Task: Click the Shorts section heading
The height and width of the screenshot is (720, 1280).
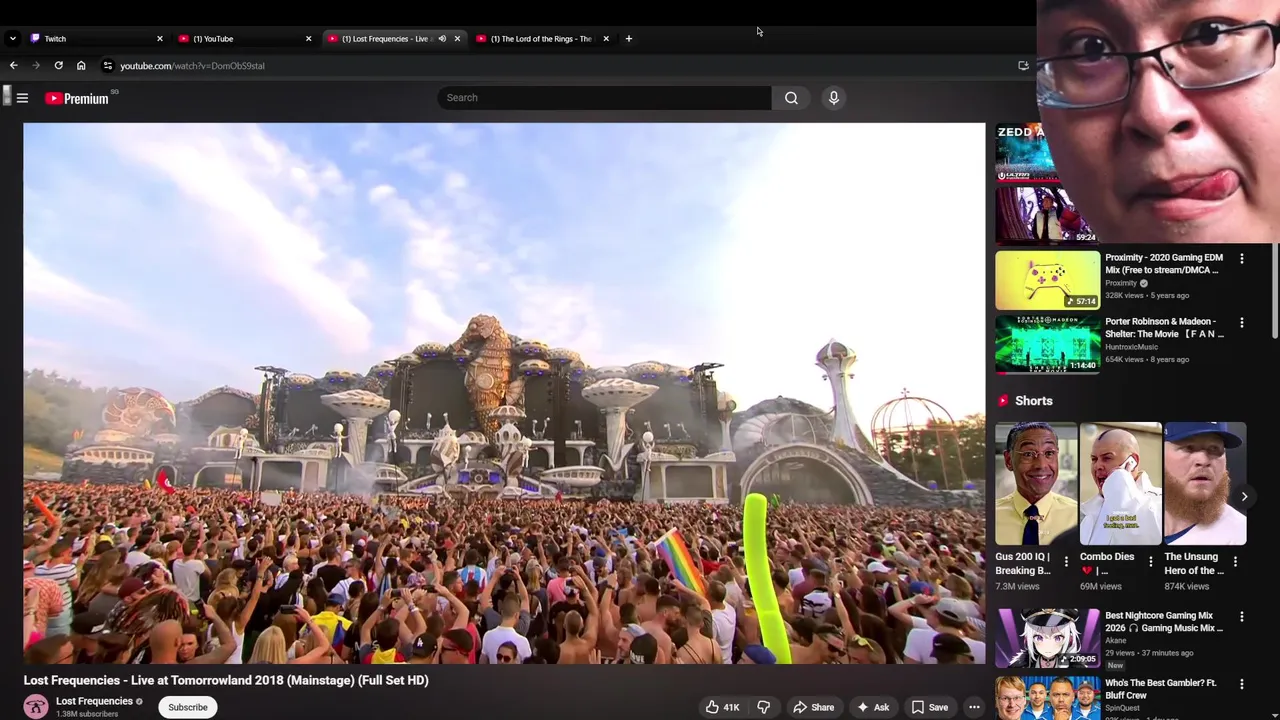Action: tap(1034, 401)
